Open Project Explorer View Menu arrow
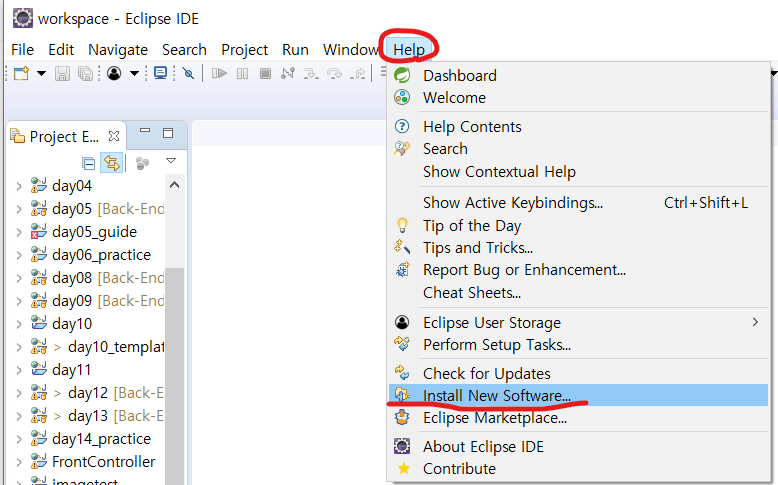This screenshot has height=485, width=778. [x=171, y=161]
